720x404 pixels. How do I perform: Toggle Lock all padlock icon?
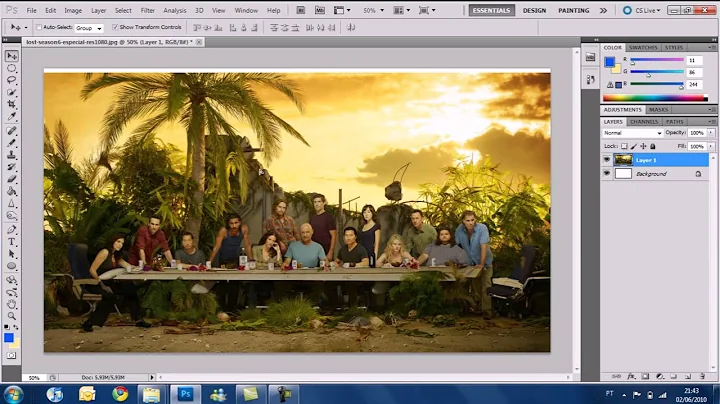click(653, 146)
